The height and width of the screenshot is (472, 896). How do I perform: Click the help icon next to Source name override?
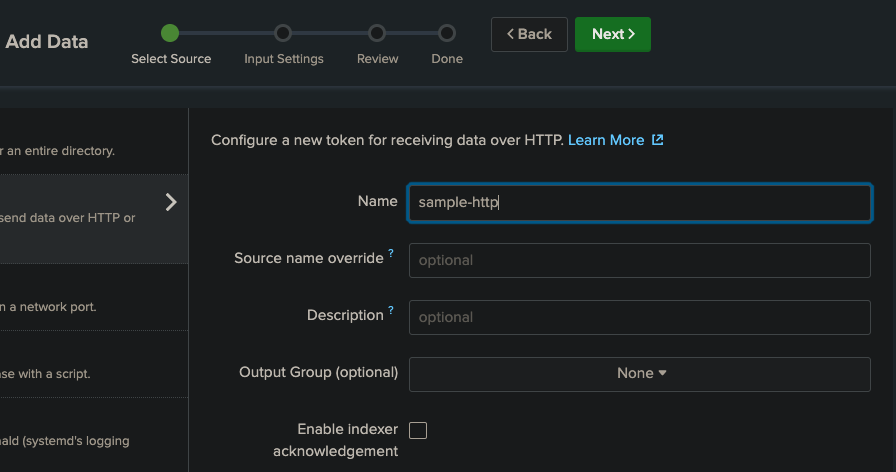pyautogui.click(x=391, y=253)
